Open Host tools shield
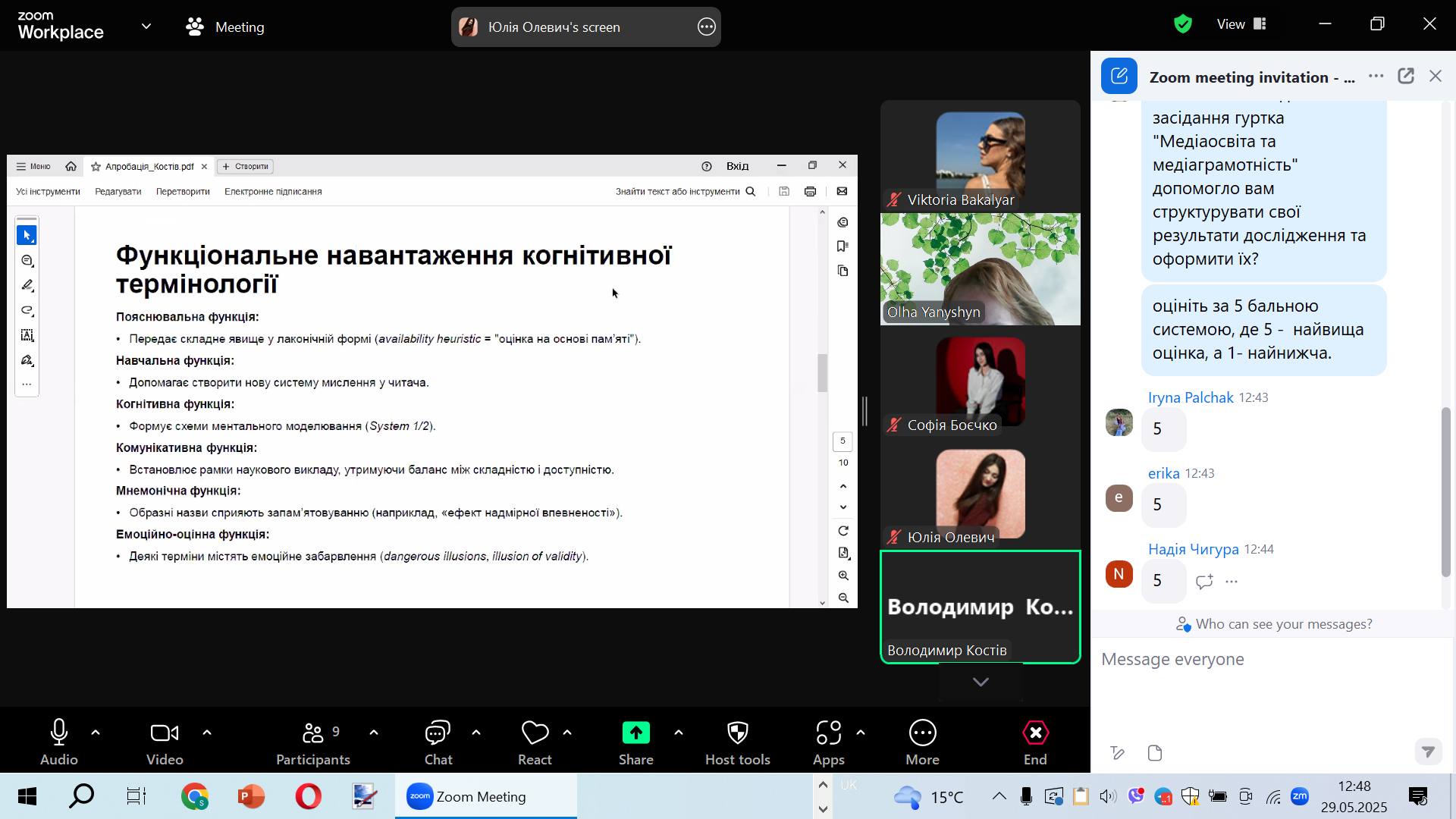Screen dimensions: 1456x819 (737, 742)
